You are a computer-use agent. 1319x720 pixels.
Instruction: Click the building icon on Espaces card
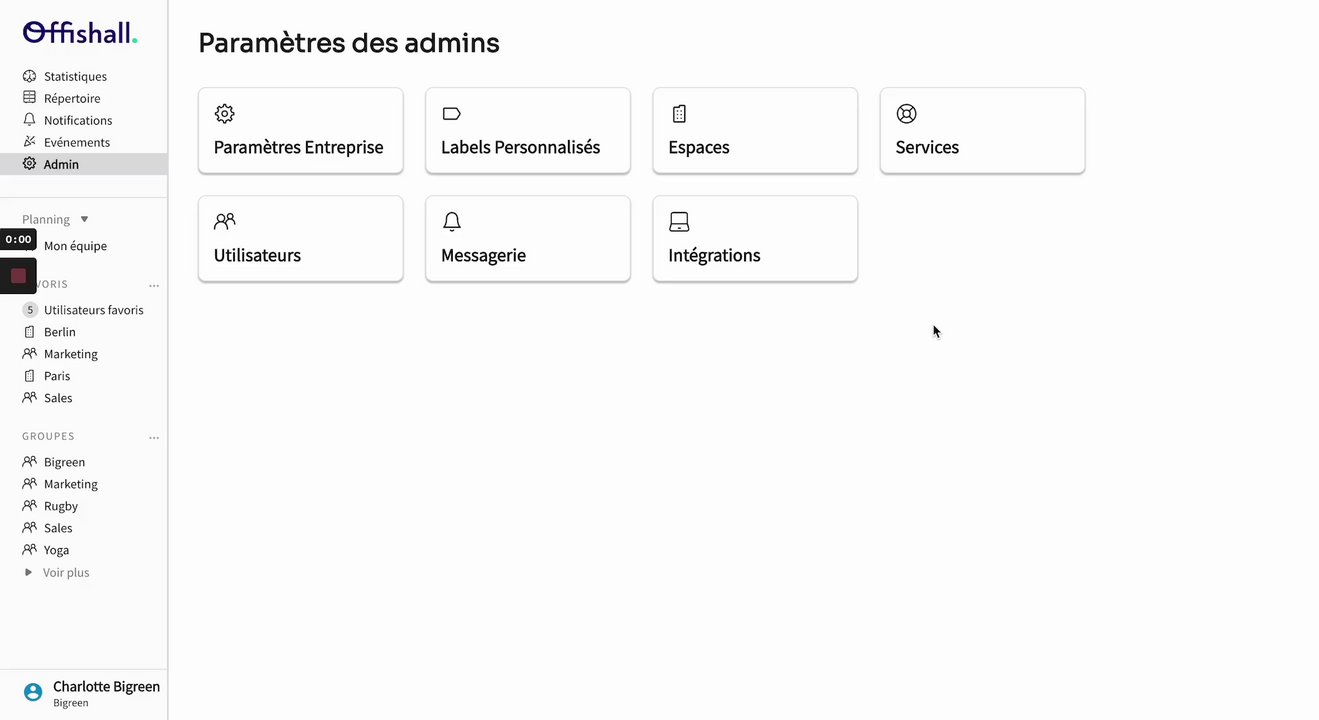tap(679, 114)
